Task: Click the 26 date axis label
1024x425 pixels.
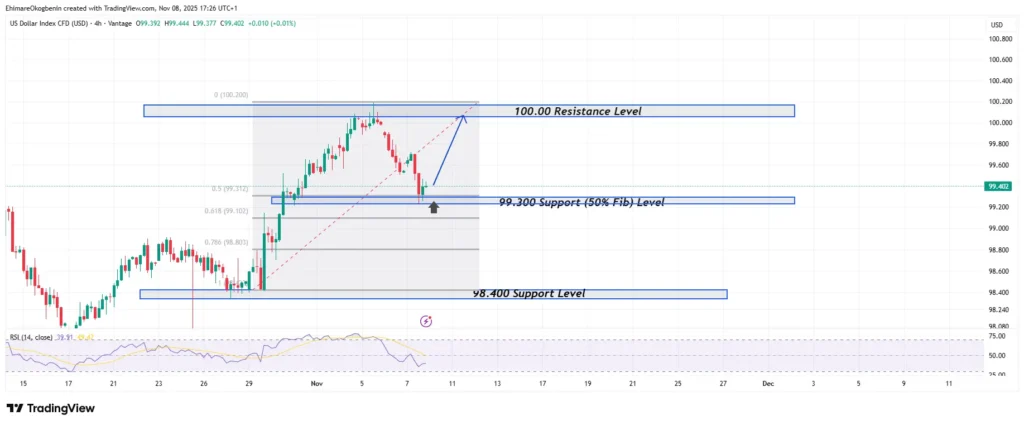Action: tap(204, 384)
